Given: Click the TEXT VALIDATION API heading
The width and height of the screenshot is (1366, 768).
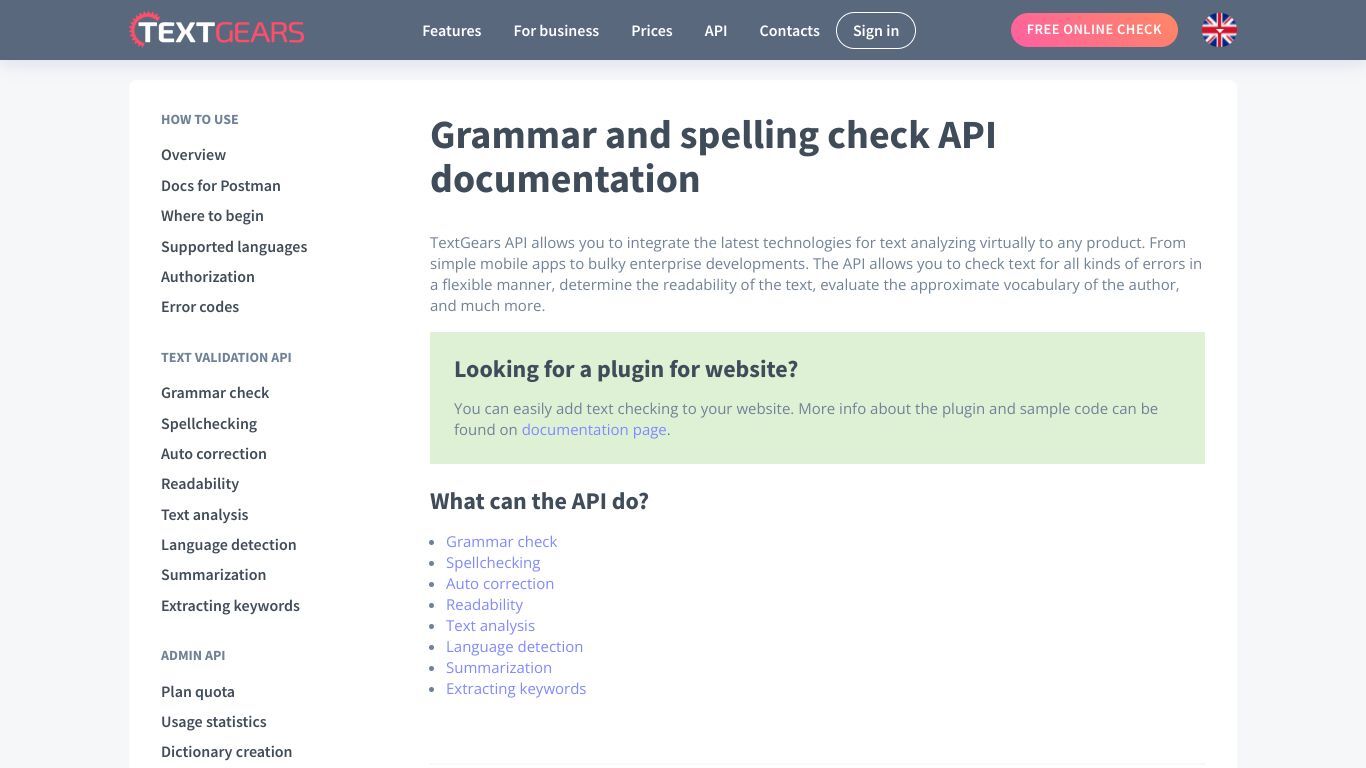Looking at the screenshot, I should click(226, 357).
